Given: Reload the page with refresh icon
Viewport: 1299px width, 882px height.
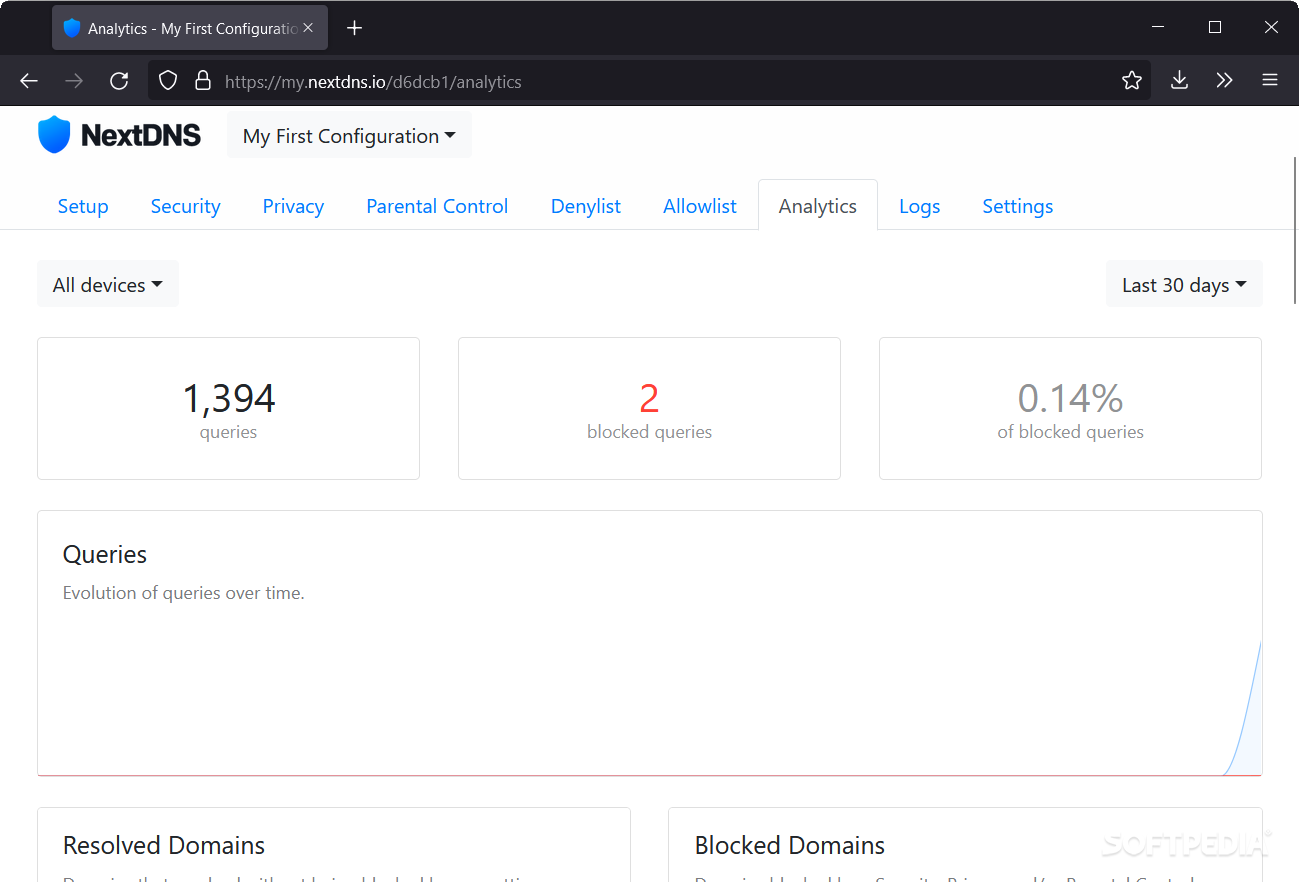Looking at the screenshot, I should (119, 81).
